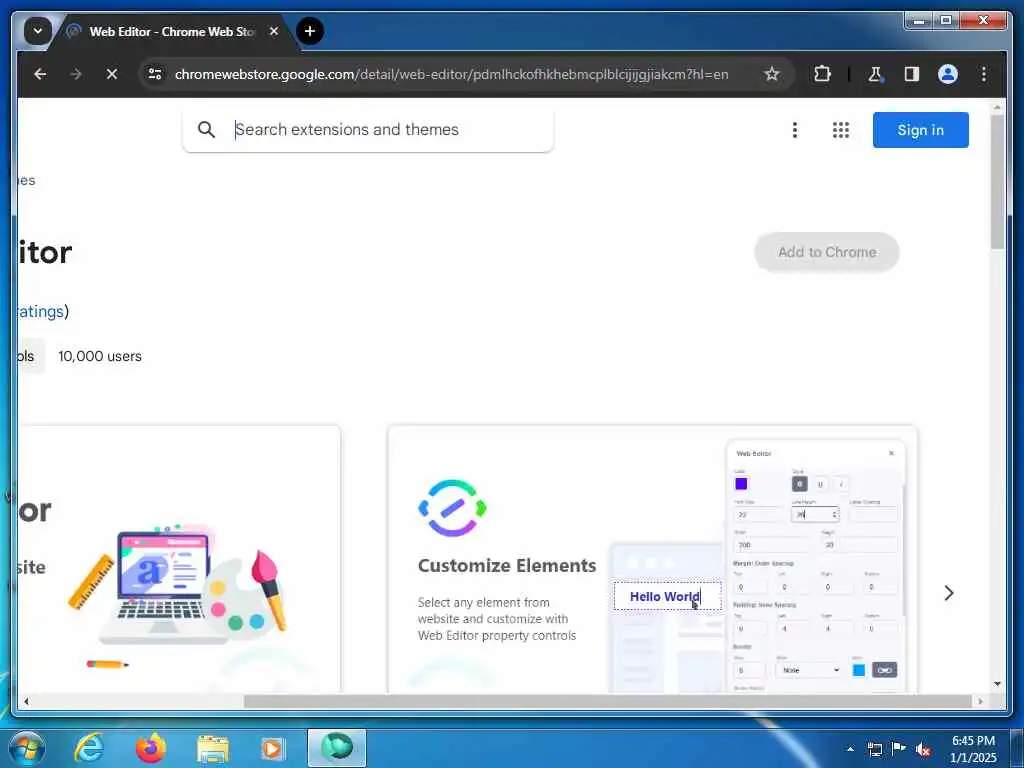Image resolution: width=1024 pixels, height=768 pixels.
Task: Click the scroll up arrow of vertical scrollbar
Action: 997,106
